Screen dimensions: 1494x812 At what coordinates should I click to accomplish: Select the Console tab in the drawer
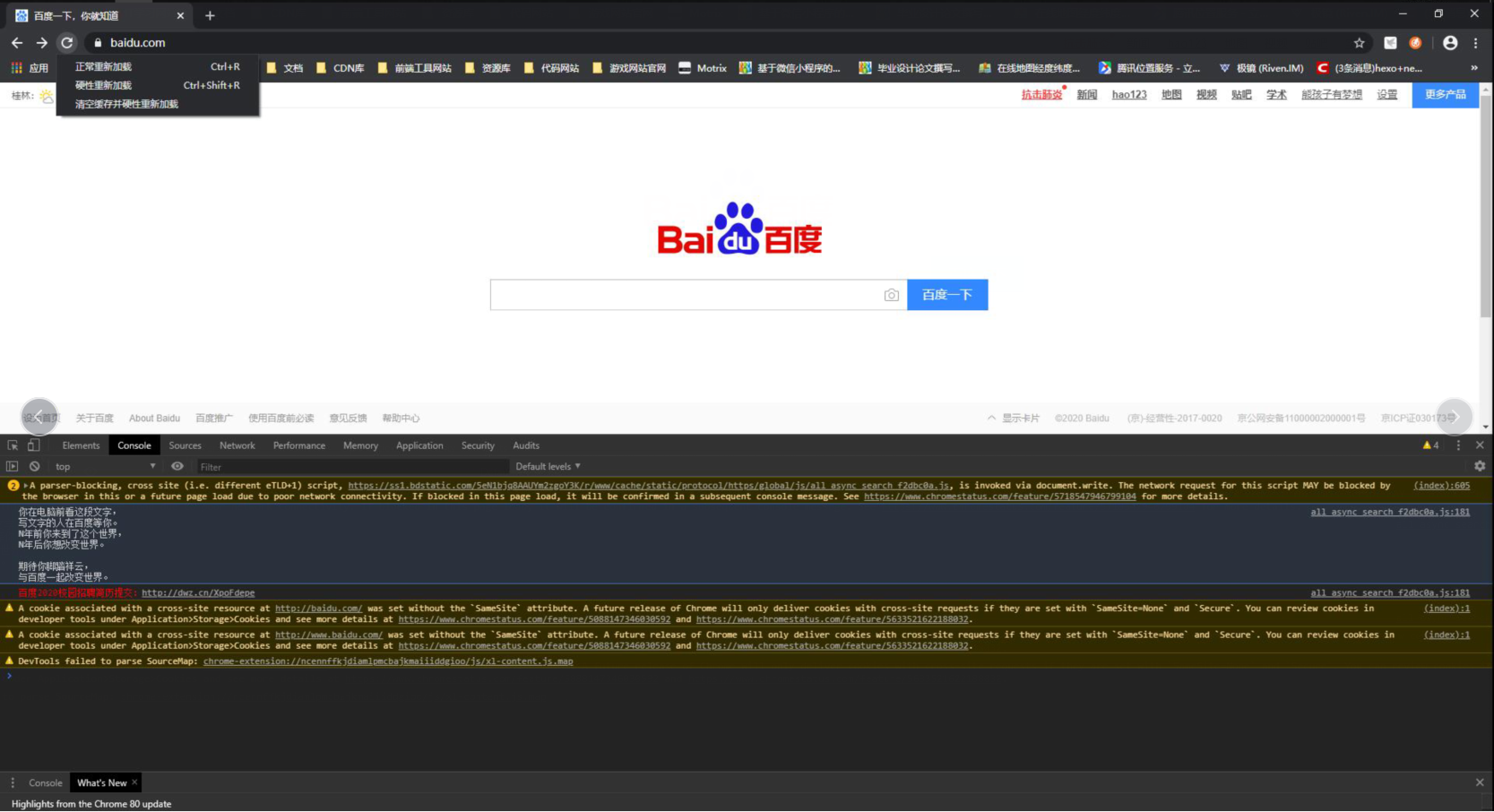coord(46,782)
